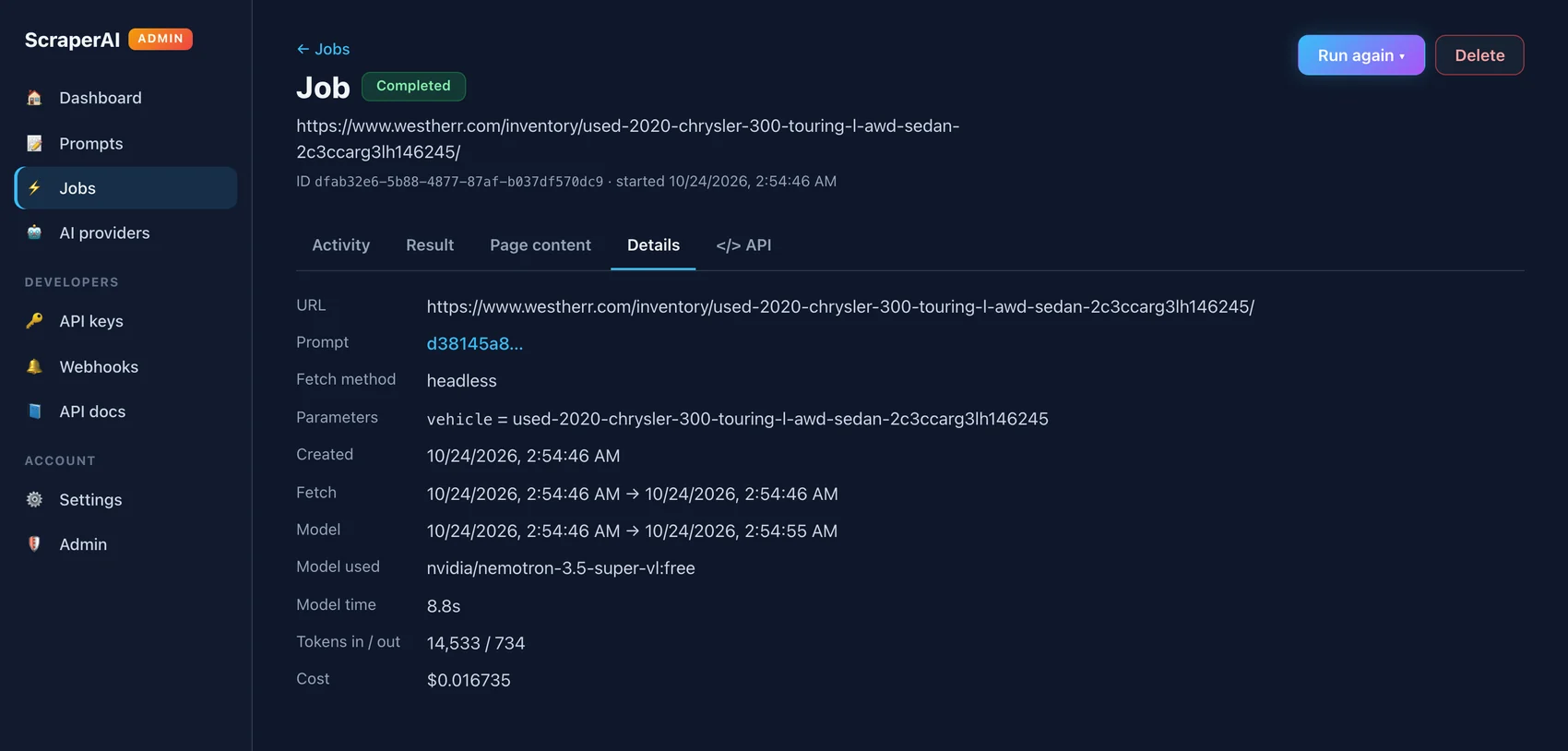The image size is (1568, 751).
Task: Click the URL value in Details
Action: (840, 306)
